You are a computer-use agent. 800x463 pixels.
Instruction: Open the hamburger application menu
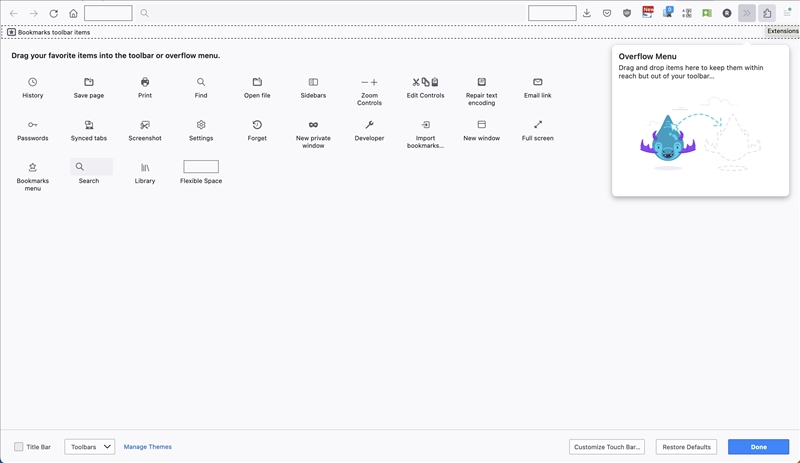(788, 13)
